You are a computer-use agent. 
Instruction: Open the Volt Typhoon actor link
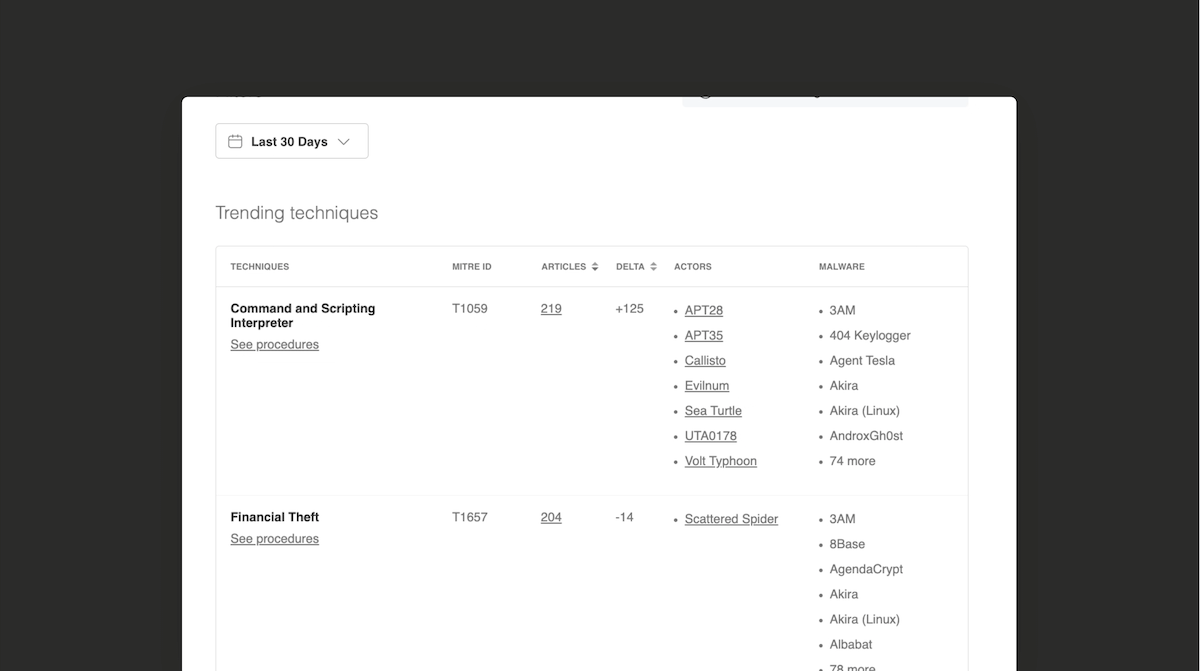click(721, 461)
